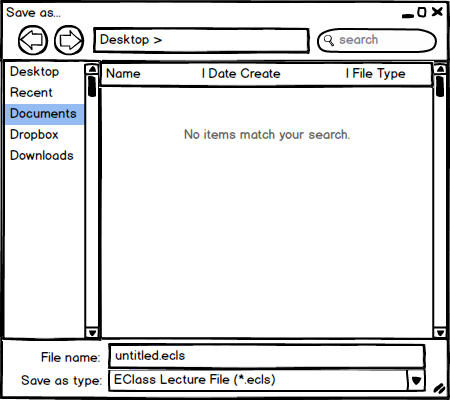Select the EClass Lecture File type combo box
The height and width of the screenshot is (400, 450).
click(x=267, y=380)
